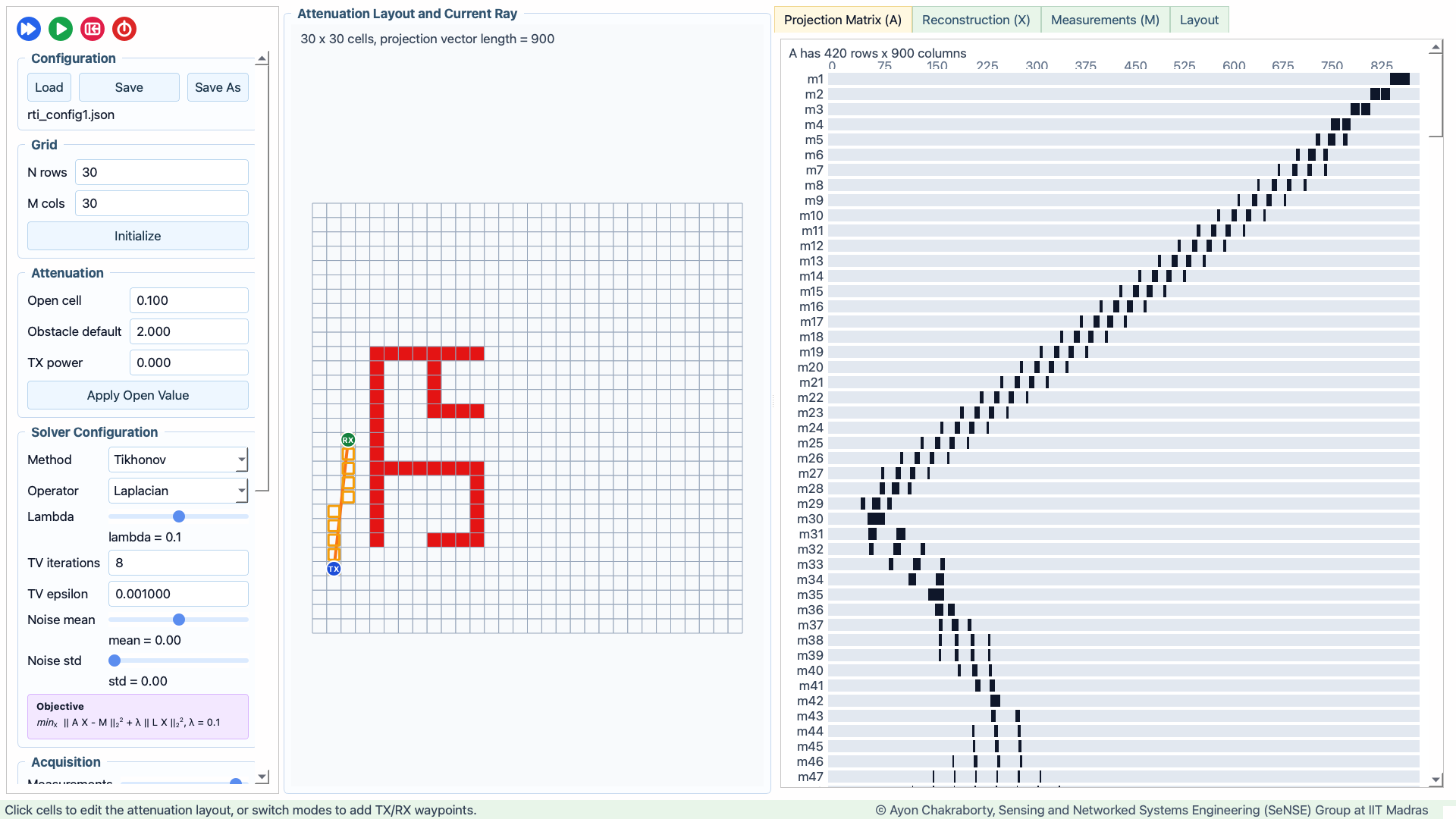Viewport: 1456px width, 819px height.
Task: Click the blue fast-forward icon
Action: [x=29, y=29]
